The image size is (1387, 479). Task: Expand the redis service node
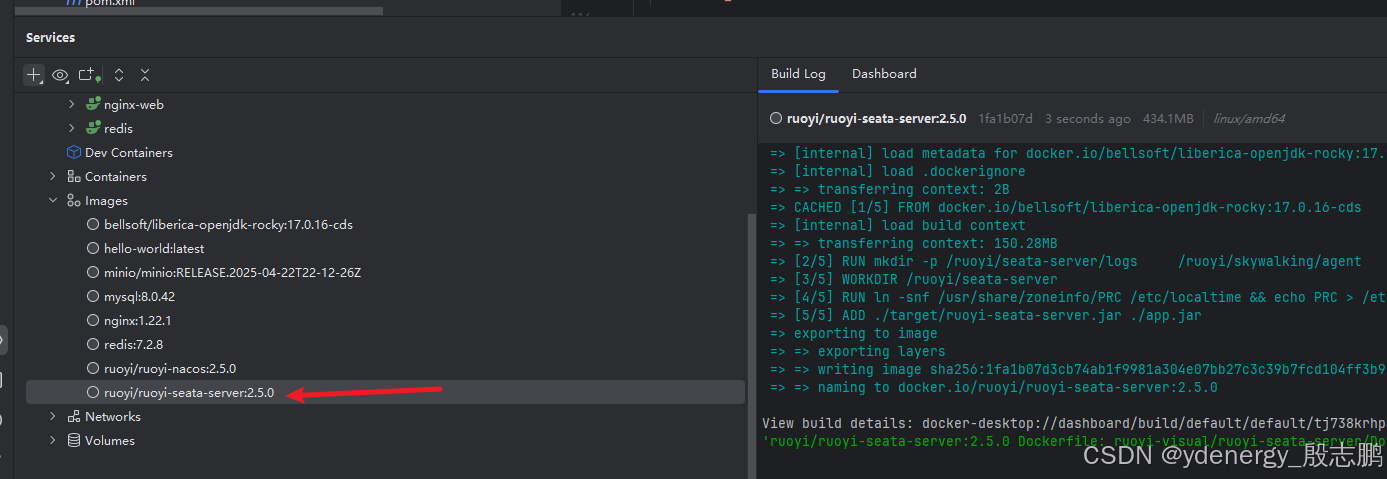click(71, 129)
